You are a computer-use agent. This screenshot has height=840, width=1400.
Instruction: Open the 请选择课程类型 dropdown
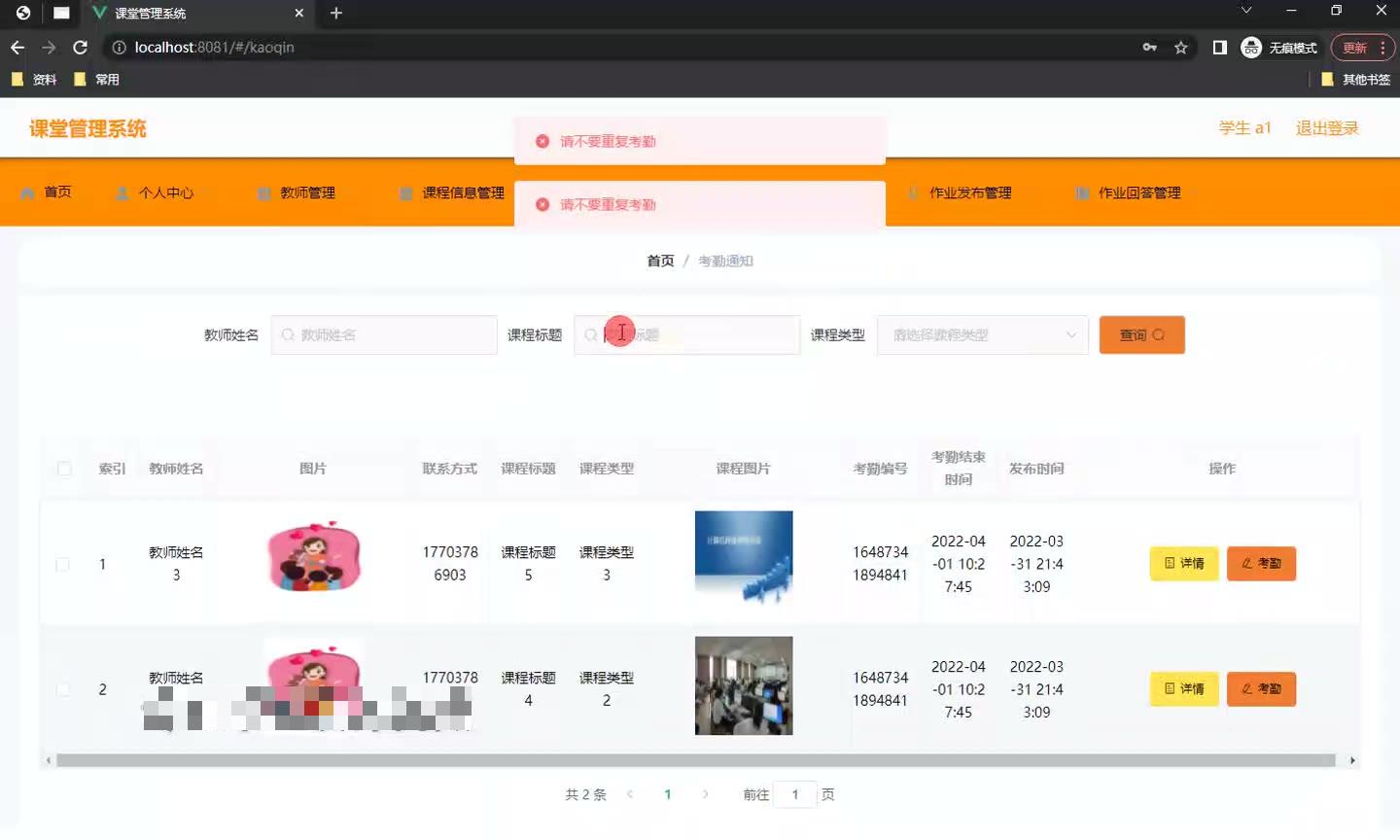coord(982,334)
